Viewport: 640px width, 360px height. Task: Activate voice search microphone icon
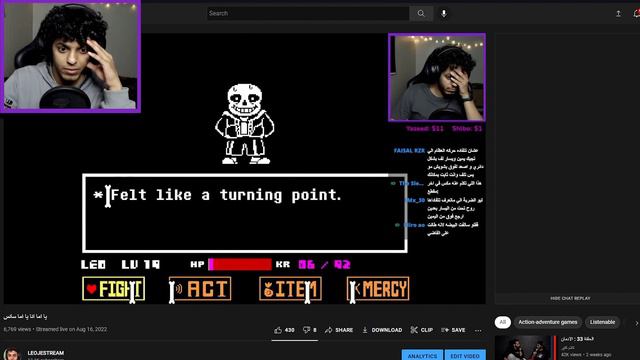pos(444,13)
